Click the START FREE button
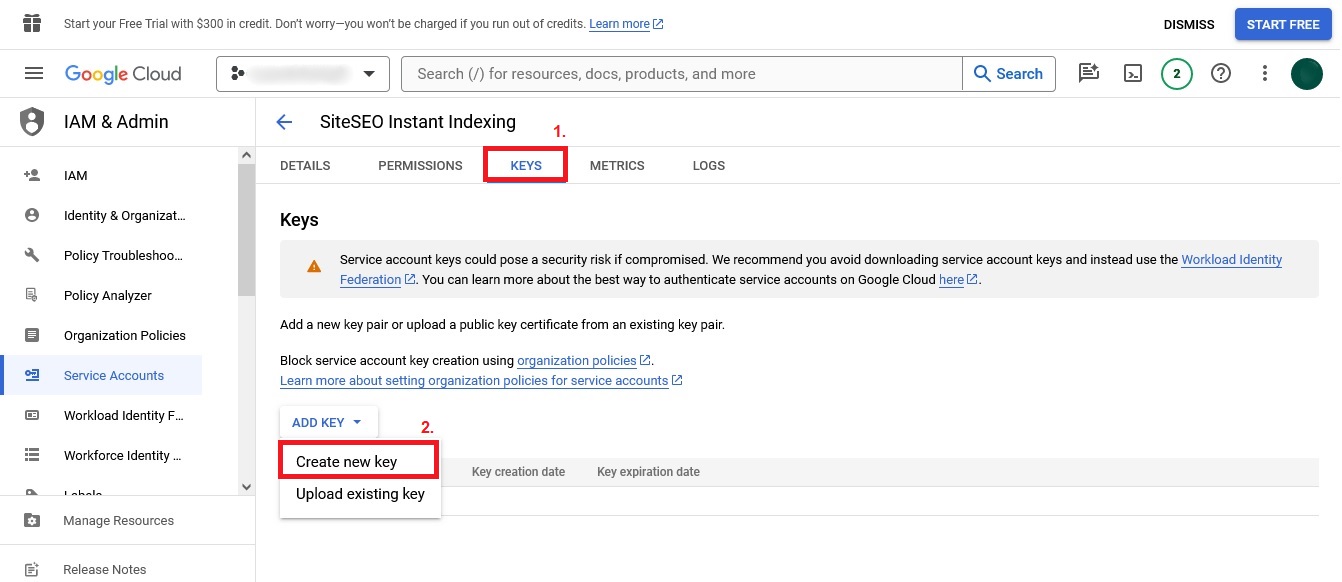The height and width of the screenshot is (582, 1342). (1283, 24)
